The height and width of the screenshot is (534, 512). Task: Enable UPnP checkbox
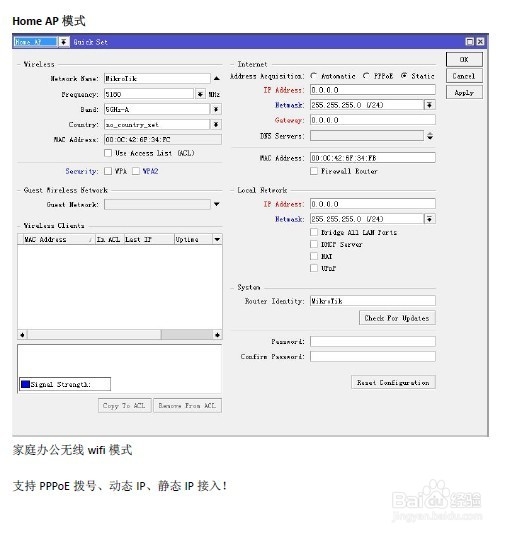(x=314, y=268)
